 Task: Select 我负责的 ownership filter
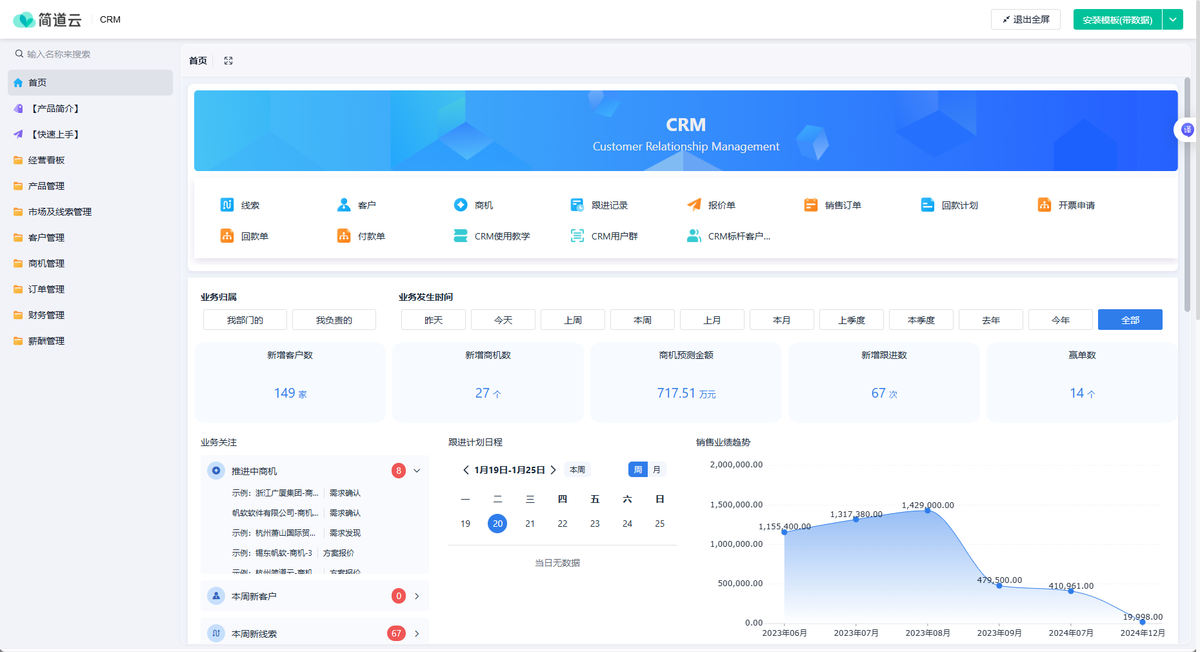click(x=334, y=320)
